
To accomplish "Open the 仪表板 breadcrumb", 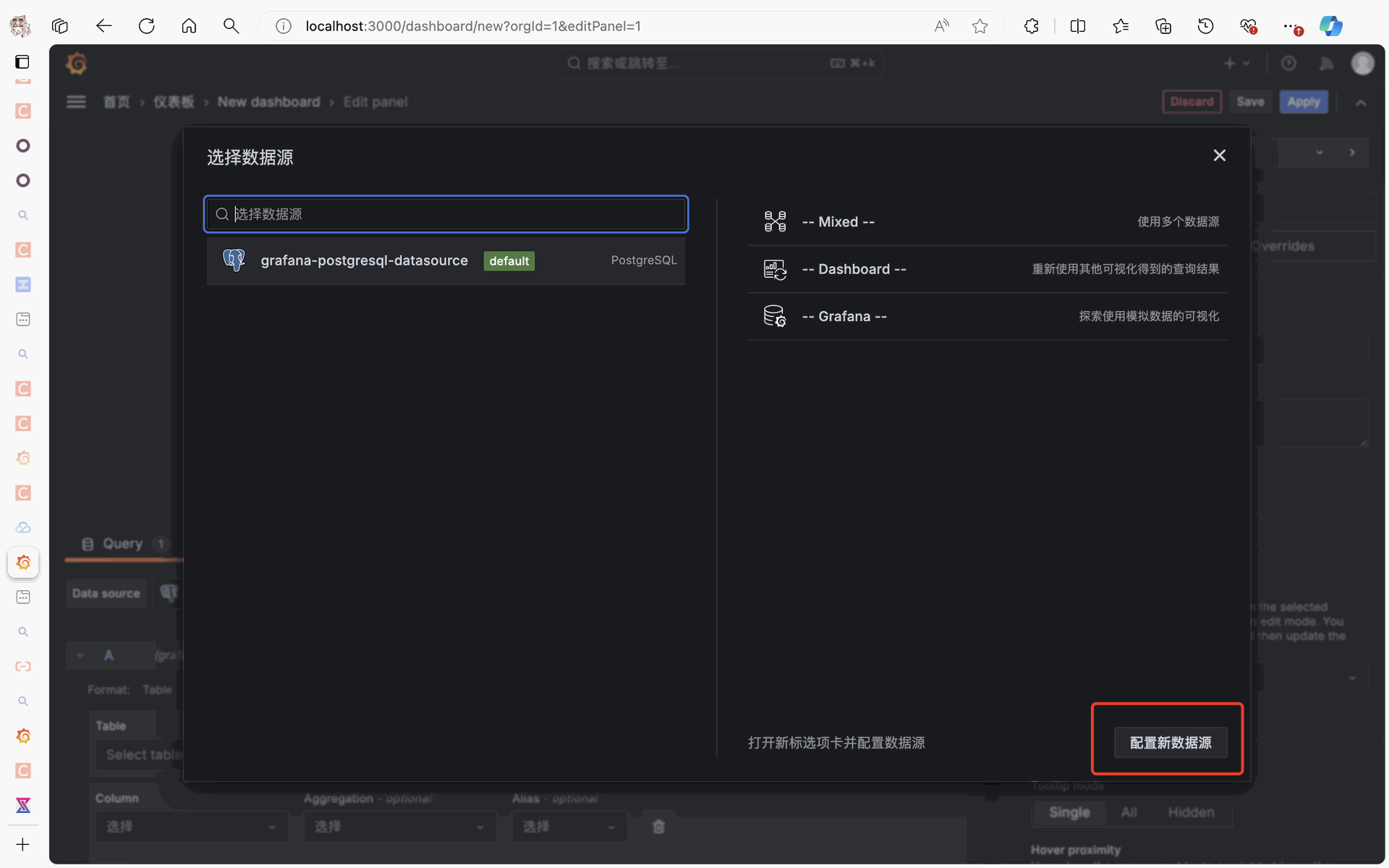I will point(174,102).
